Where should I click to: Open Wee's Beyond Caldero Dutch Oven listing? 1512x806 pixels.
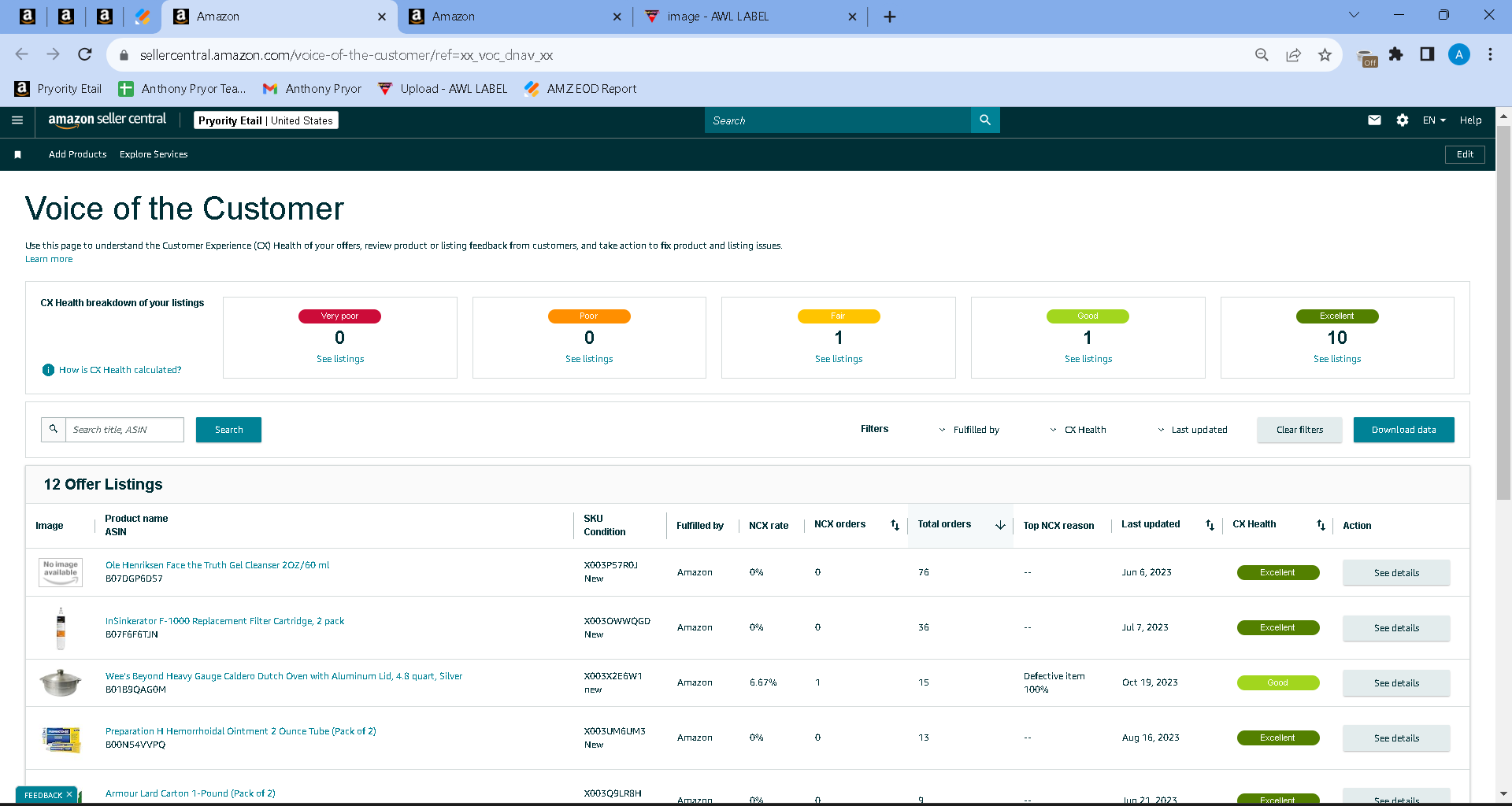coord(283,676)
